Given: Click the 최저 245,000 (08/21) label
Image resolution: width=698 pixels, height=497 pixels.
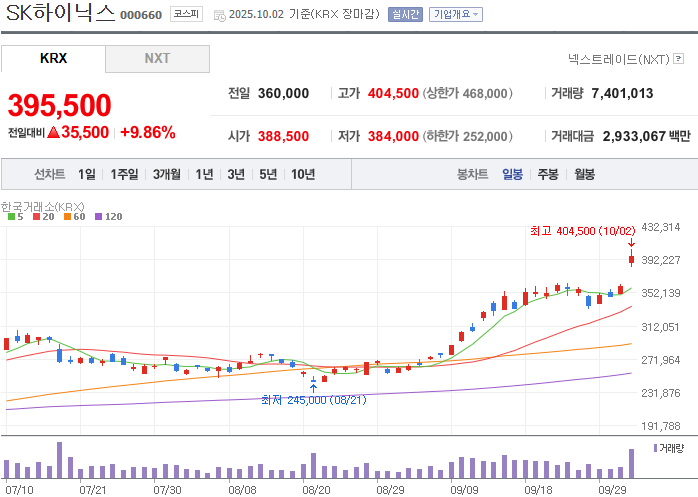Looking at the screenshot, I should (314, 400).
